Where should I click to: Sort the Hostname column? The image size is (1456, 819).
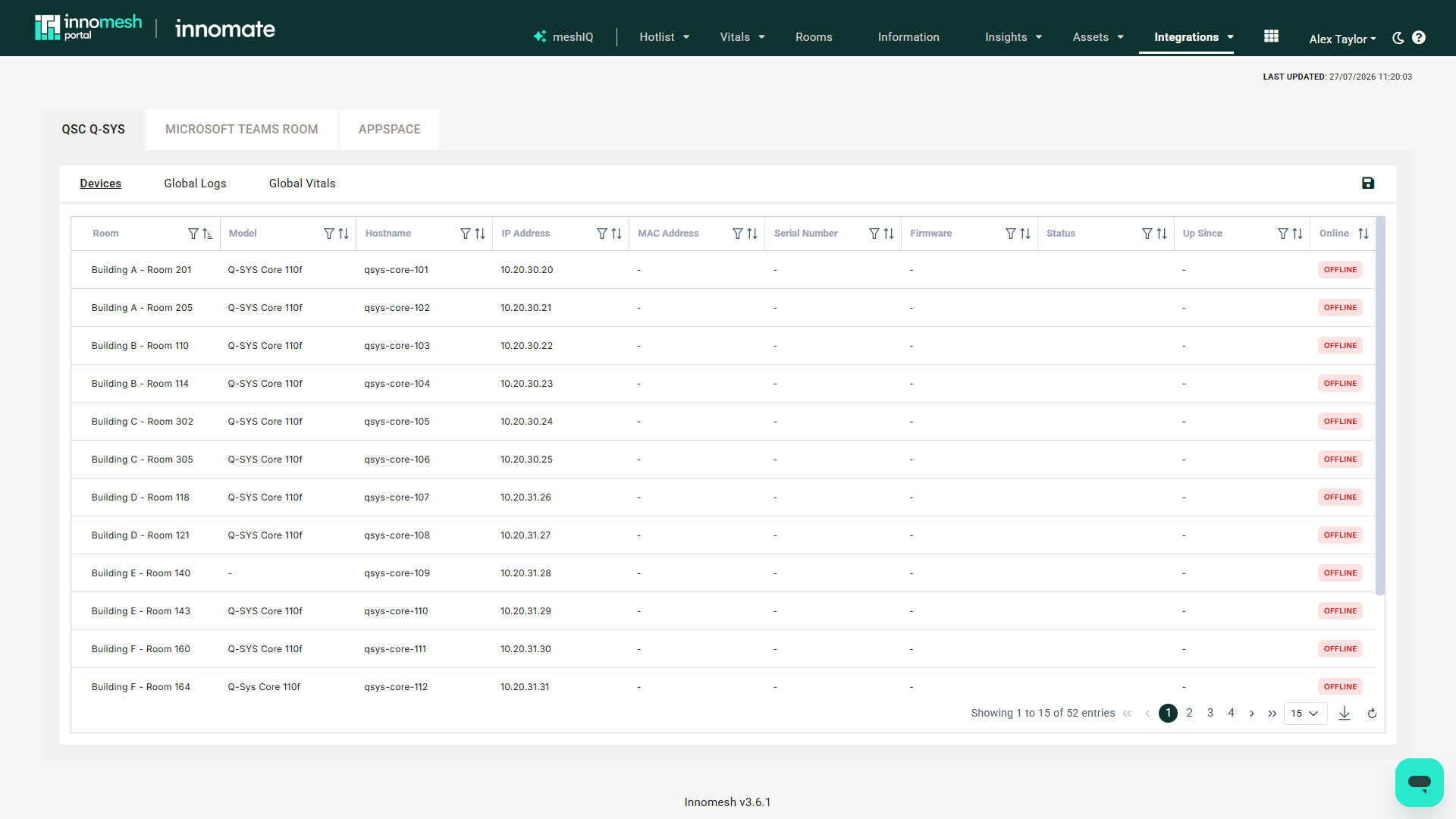(x=480, y=234)
